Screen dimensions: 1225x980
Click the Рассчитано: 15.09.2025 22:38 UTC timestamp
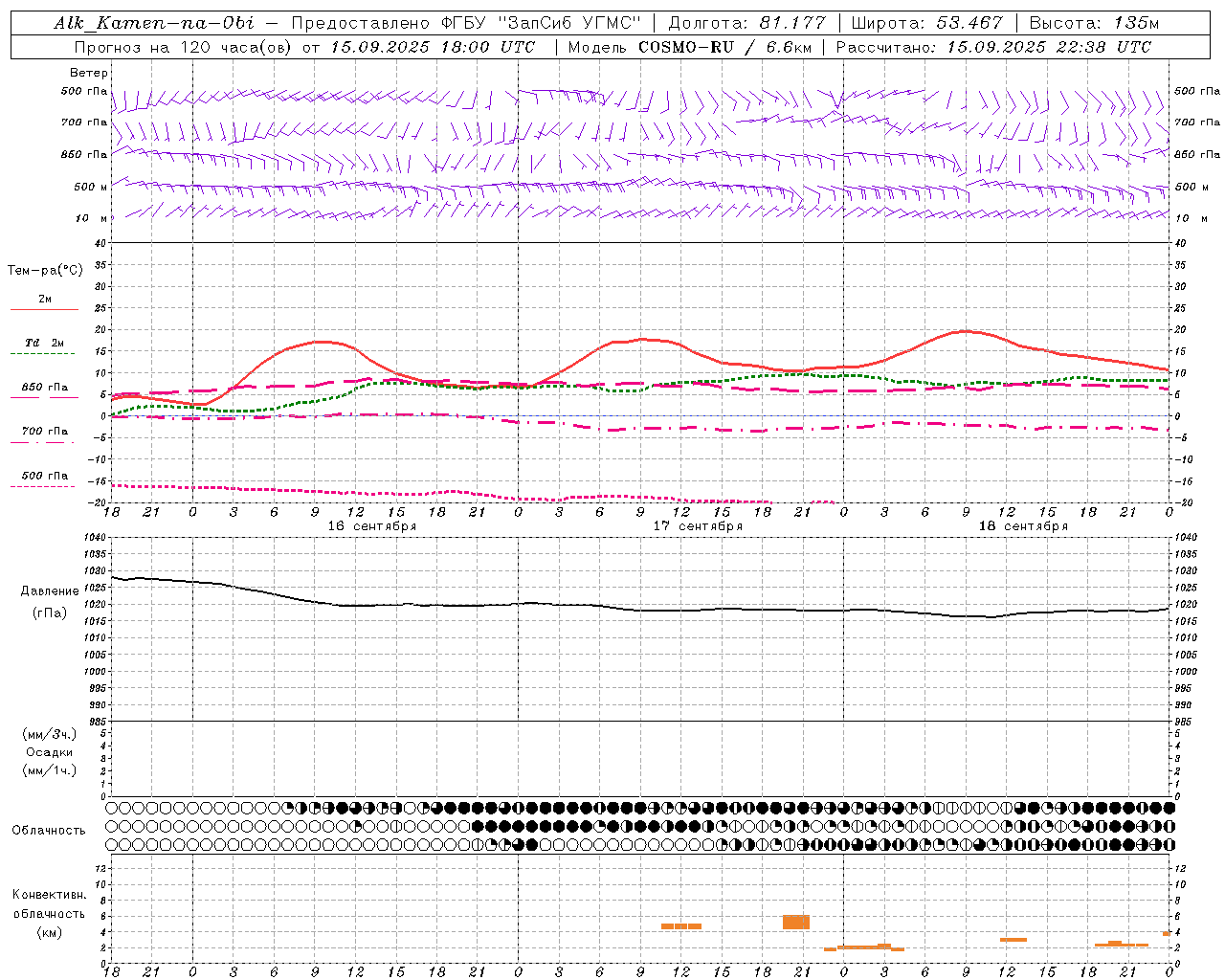pos(993,47)
